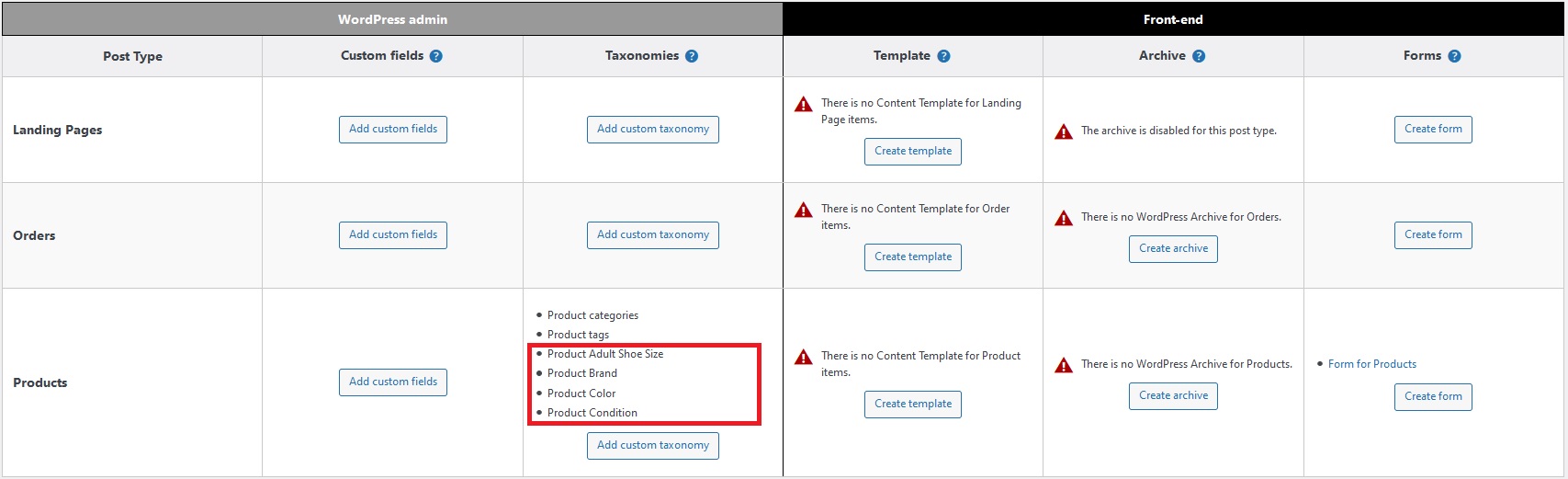Select the Product Adult Shoe Size entry

[x=605, y=354]
